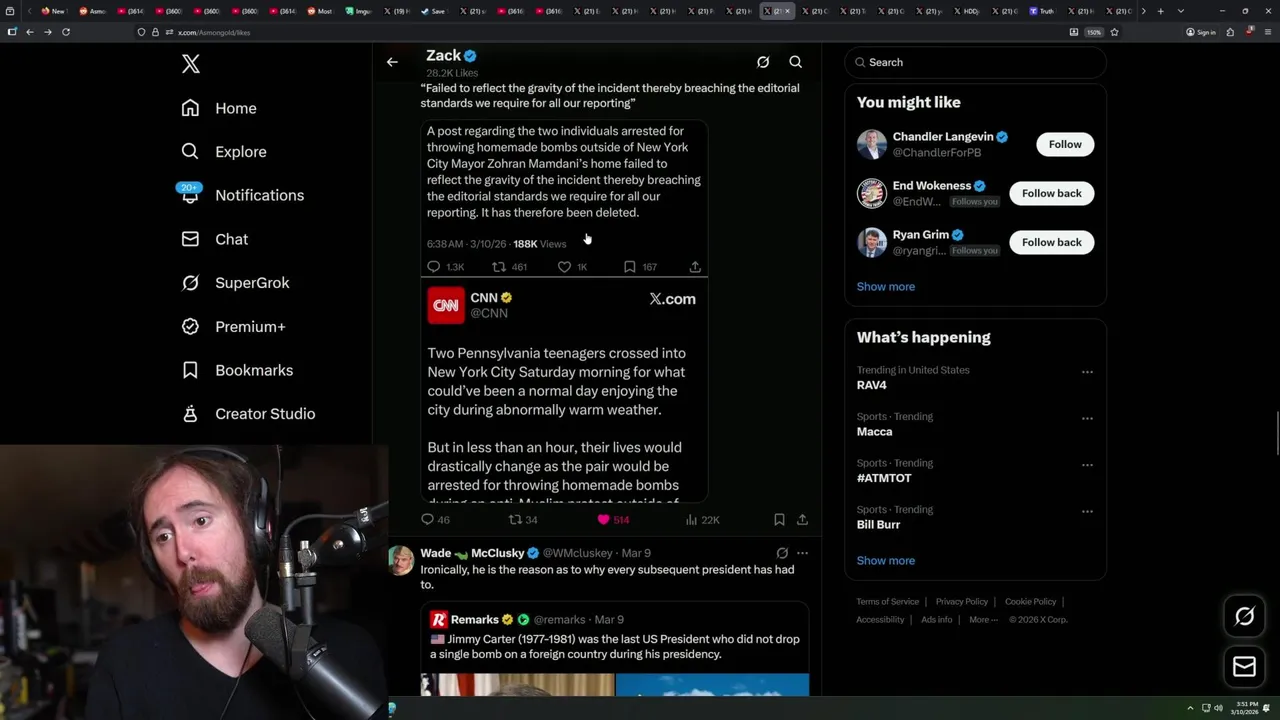Share the CNN quote post
Viewport: 1280px width, 720px height.
[802, 519]
